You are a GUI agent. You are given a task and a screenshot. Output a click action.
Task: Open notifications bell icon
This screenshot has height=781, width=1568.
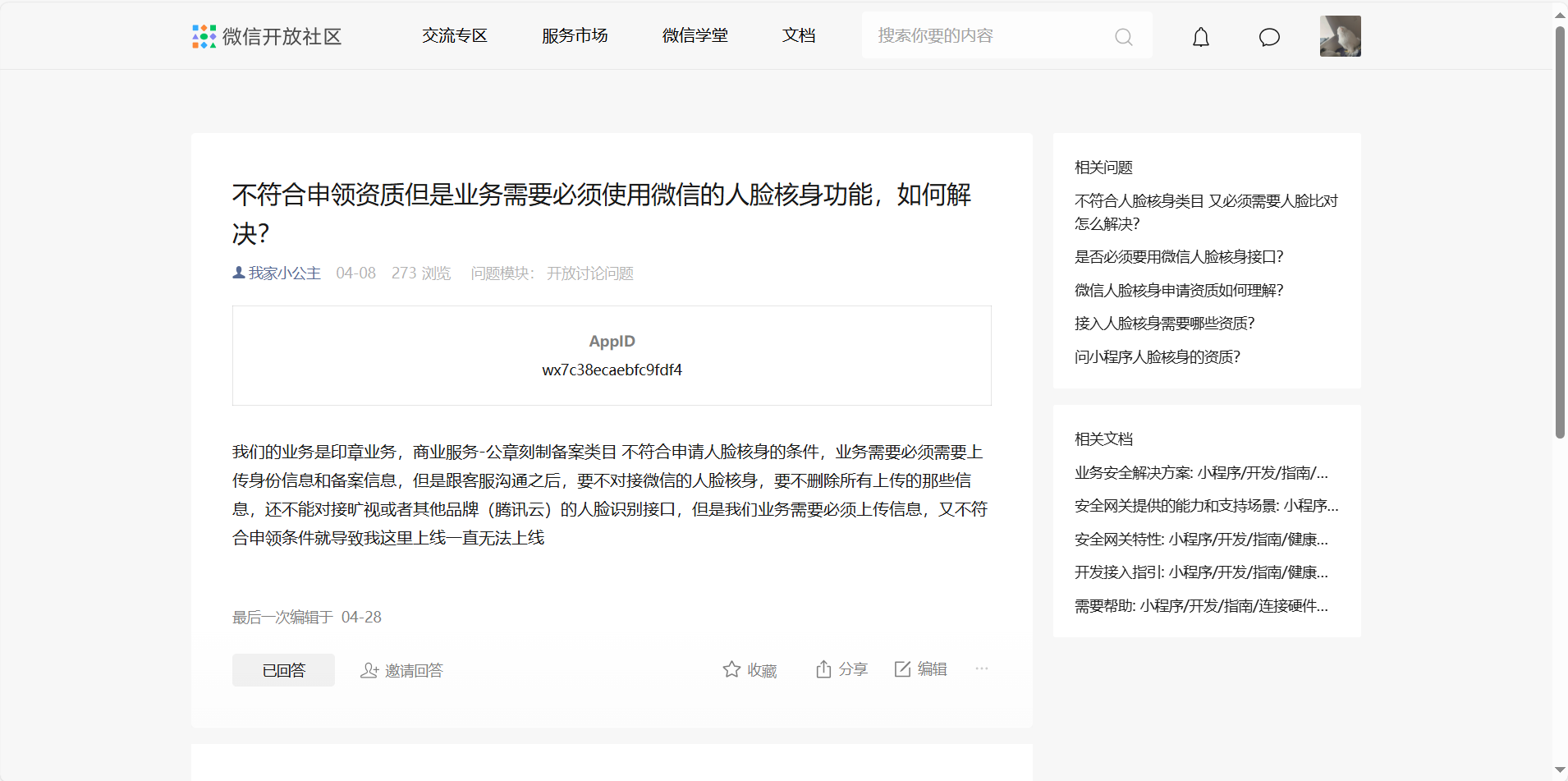pos(1201,37)
